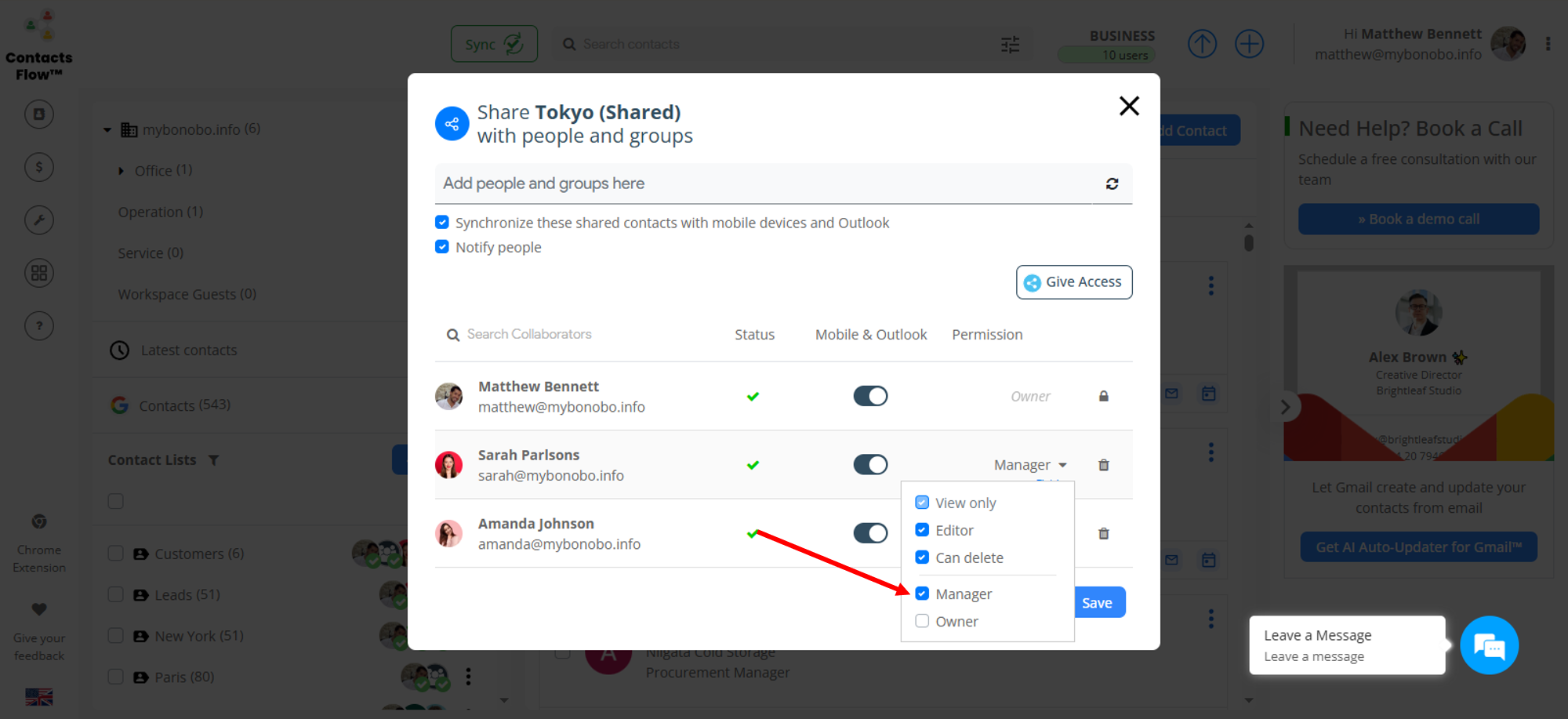The height and width of the screenshot is (719, 1568).
Task: Click the circled plus add icon
Action: point(1249,44)
